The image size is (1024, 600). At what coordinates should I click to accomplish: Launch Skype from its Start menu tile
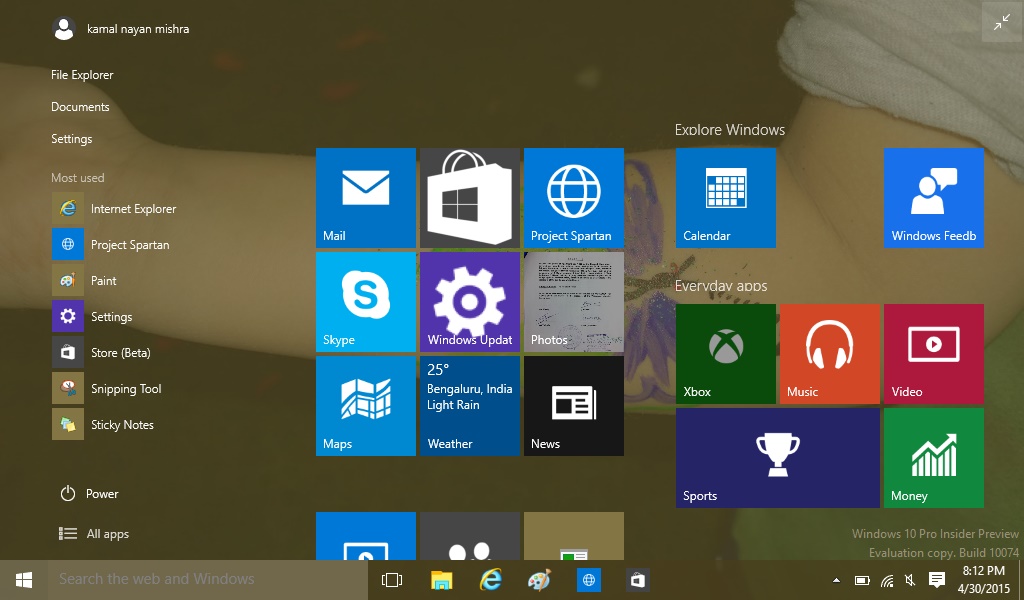click(x=365, y=301)
